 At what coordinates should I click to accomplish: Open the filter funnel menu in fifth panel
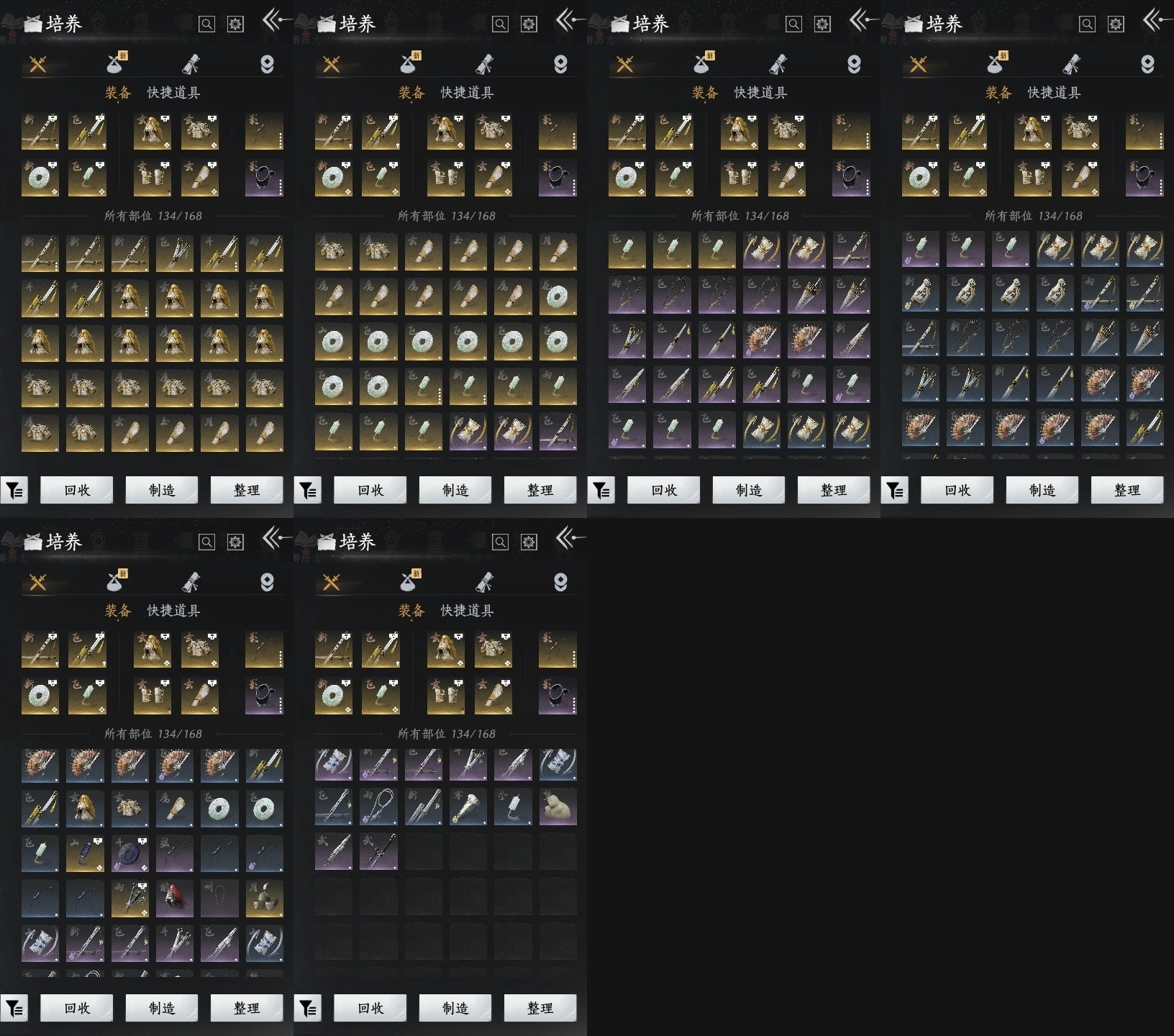14,1009
